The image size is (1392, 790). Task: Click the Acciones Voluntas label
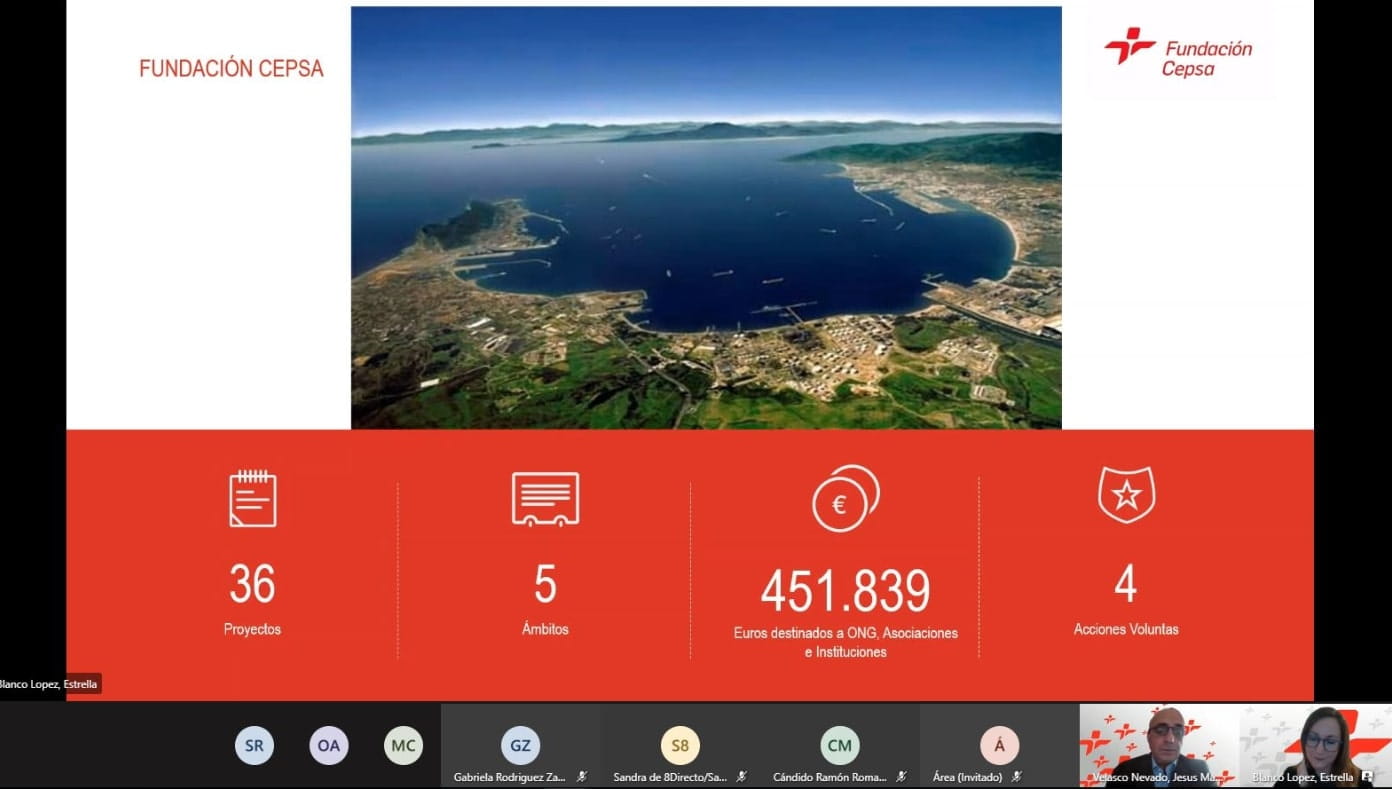point(1126,630)
